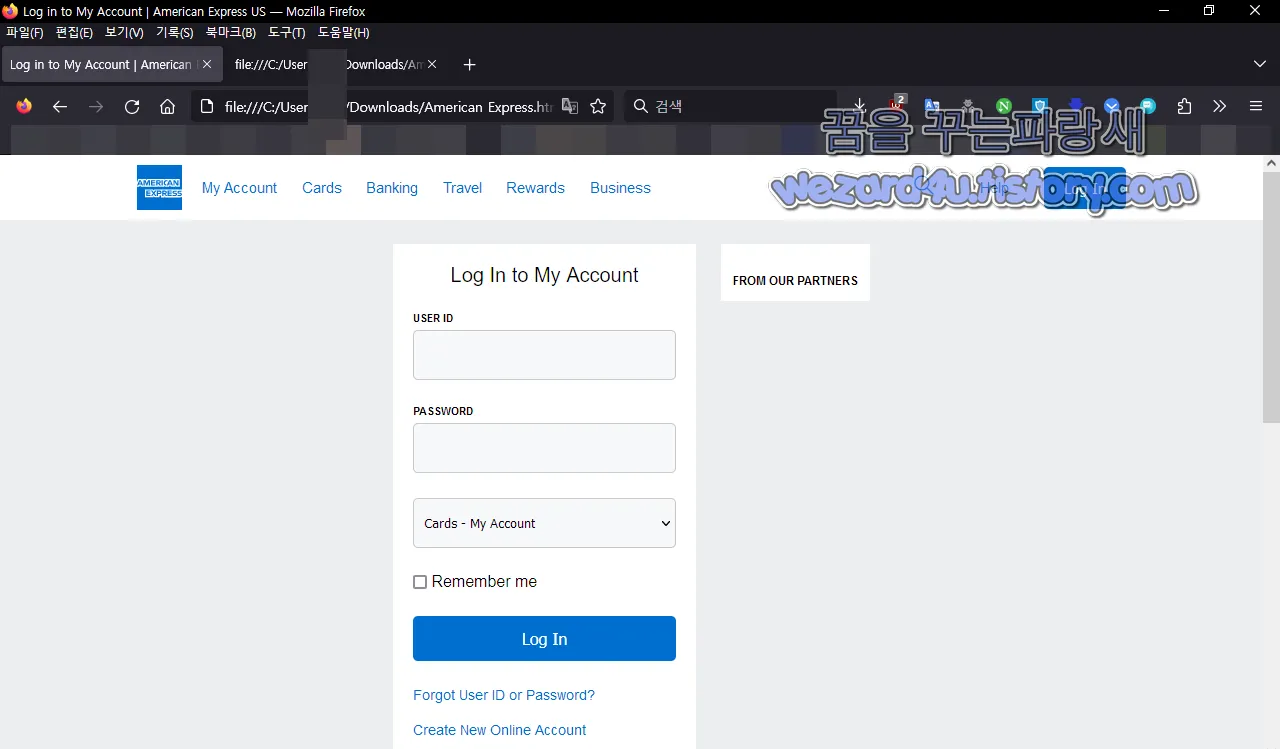
Task: Open the Firefox hamburger application menu
Action: click(1256, 106)
